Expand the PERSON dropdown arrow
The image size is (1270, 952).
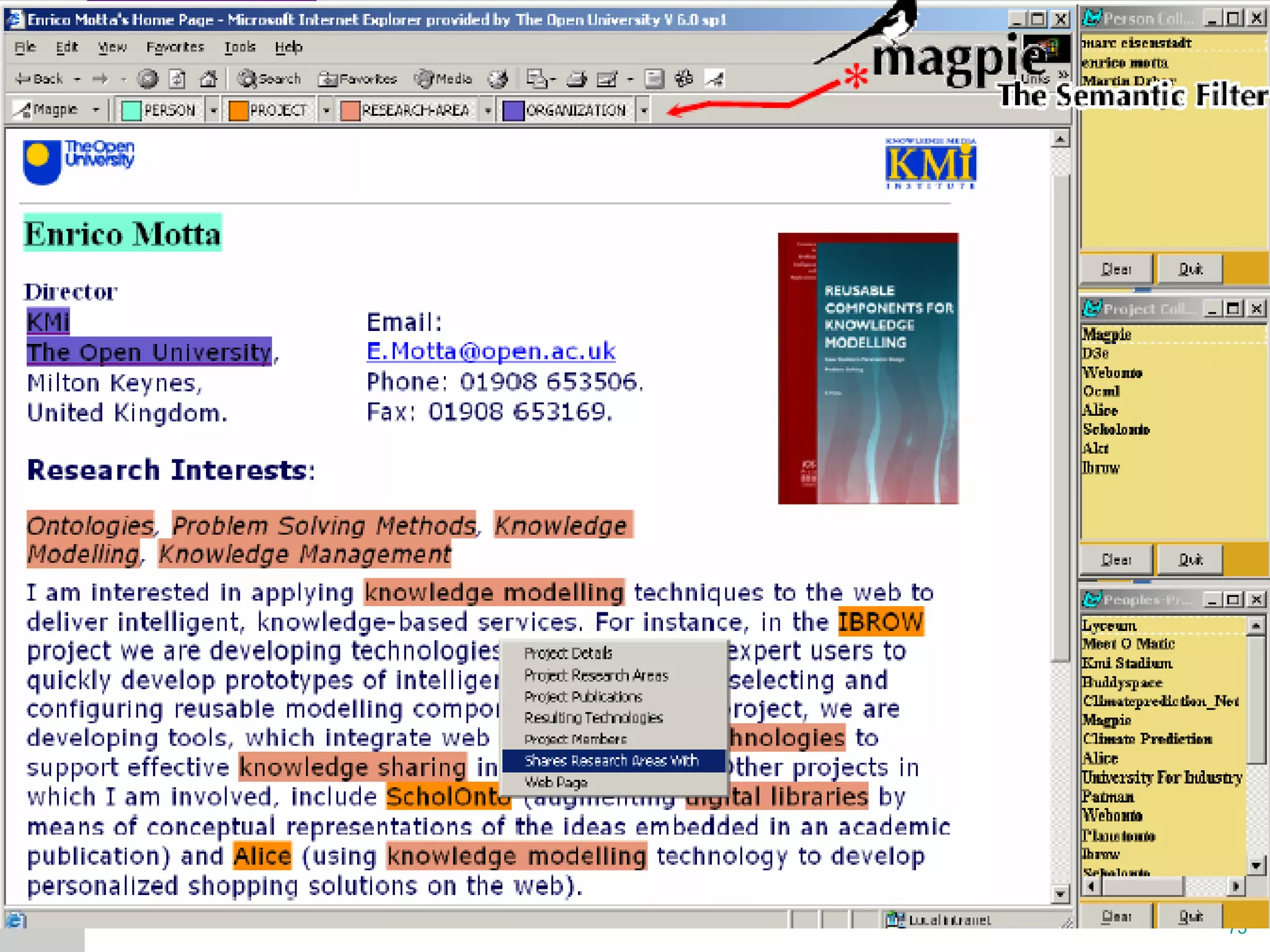point(213,111)
